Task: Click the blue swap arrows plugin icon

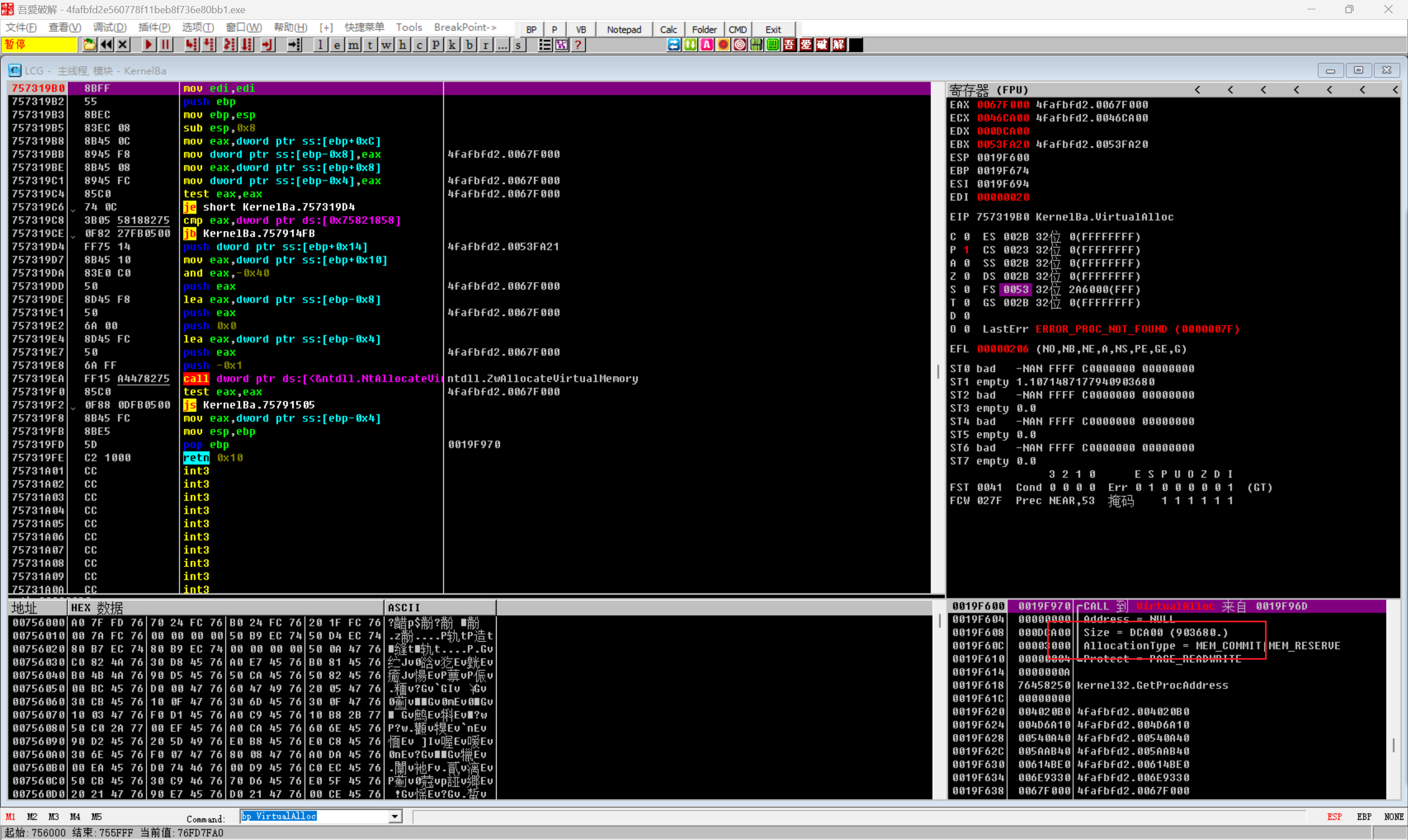Action: (x=673, y=45)
